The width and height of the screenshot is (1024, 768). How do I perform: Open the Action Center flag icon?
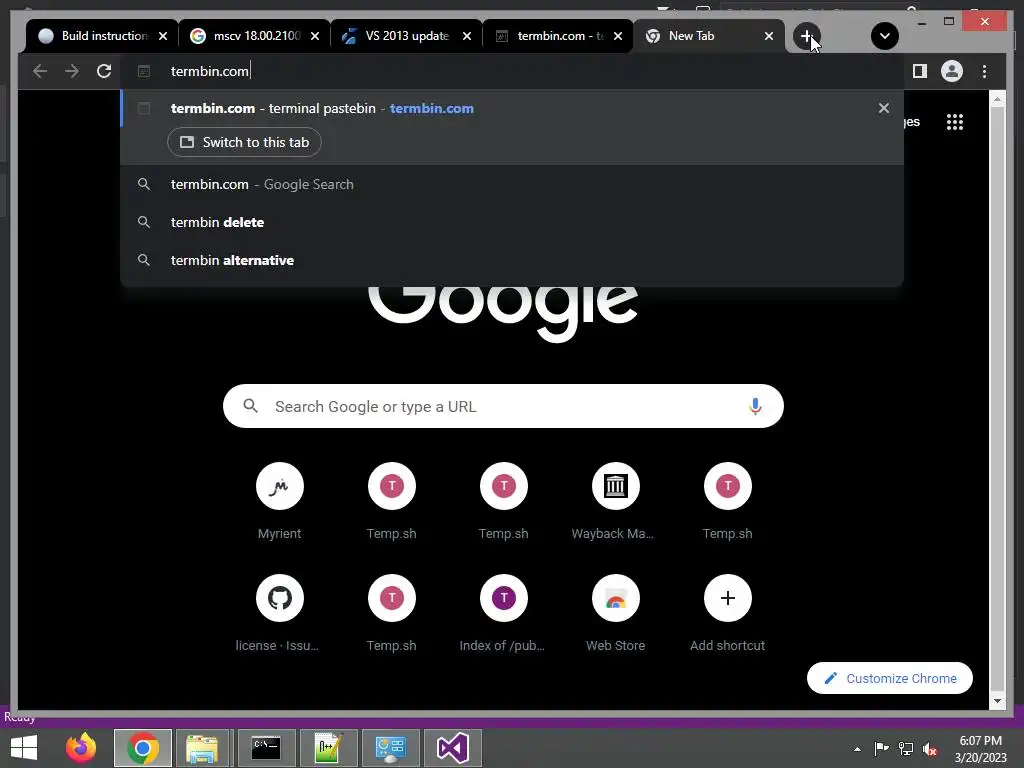point(881,749)
